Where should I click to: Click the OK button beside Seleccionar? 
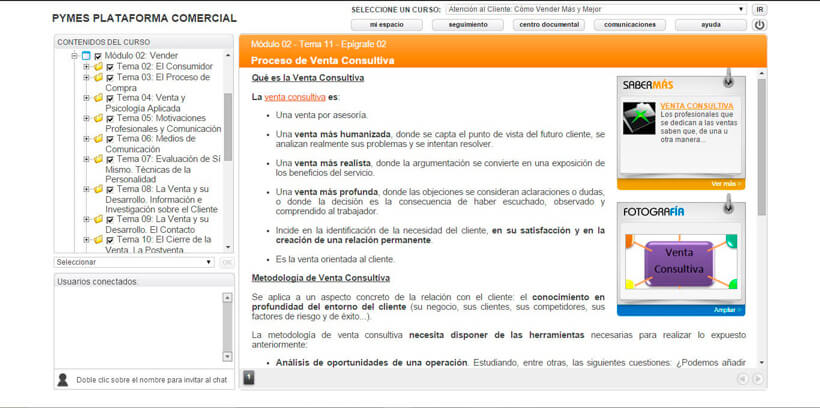227,263
